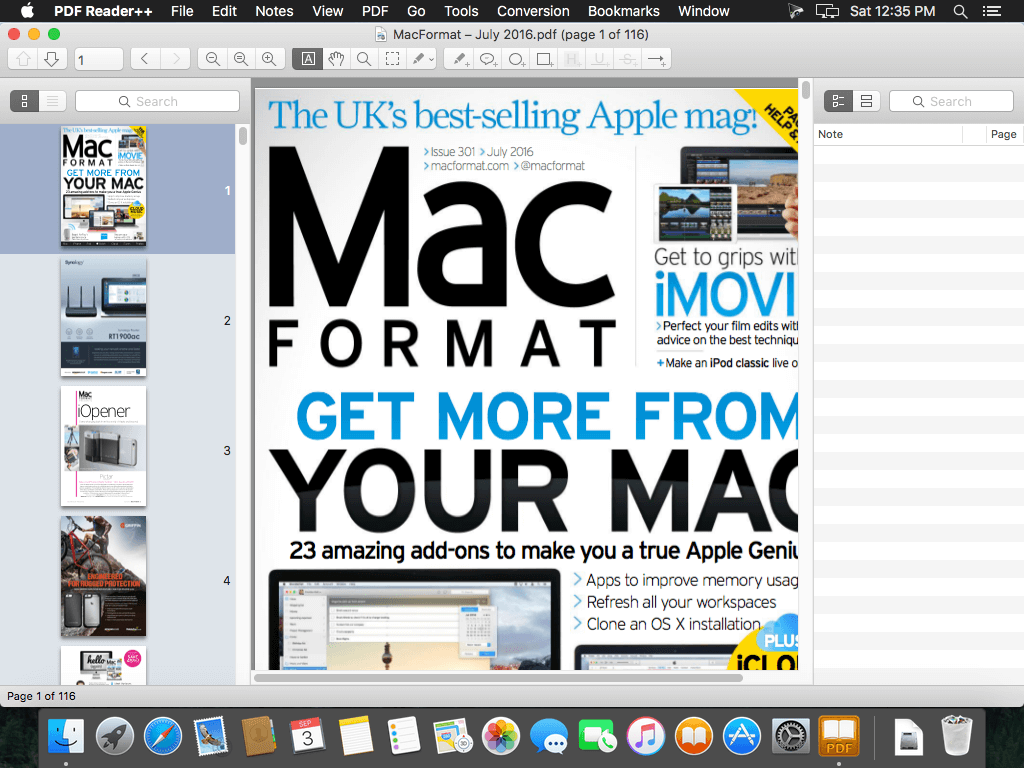Open the PDF menu

tap(375, 11)
